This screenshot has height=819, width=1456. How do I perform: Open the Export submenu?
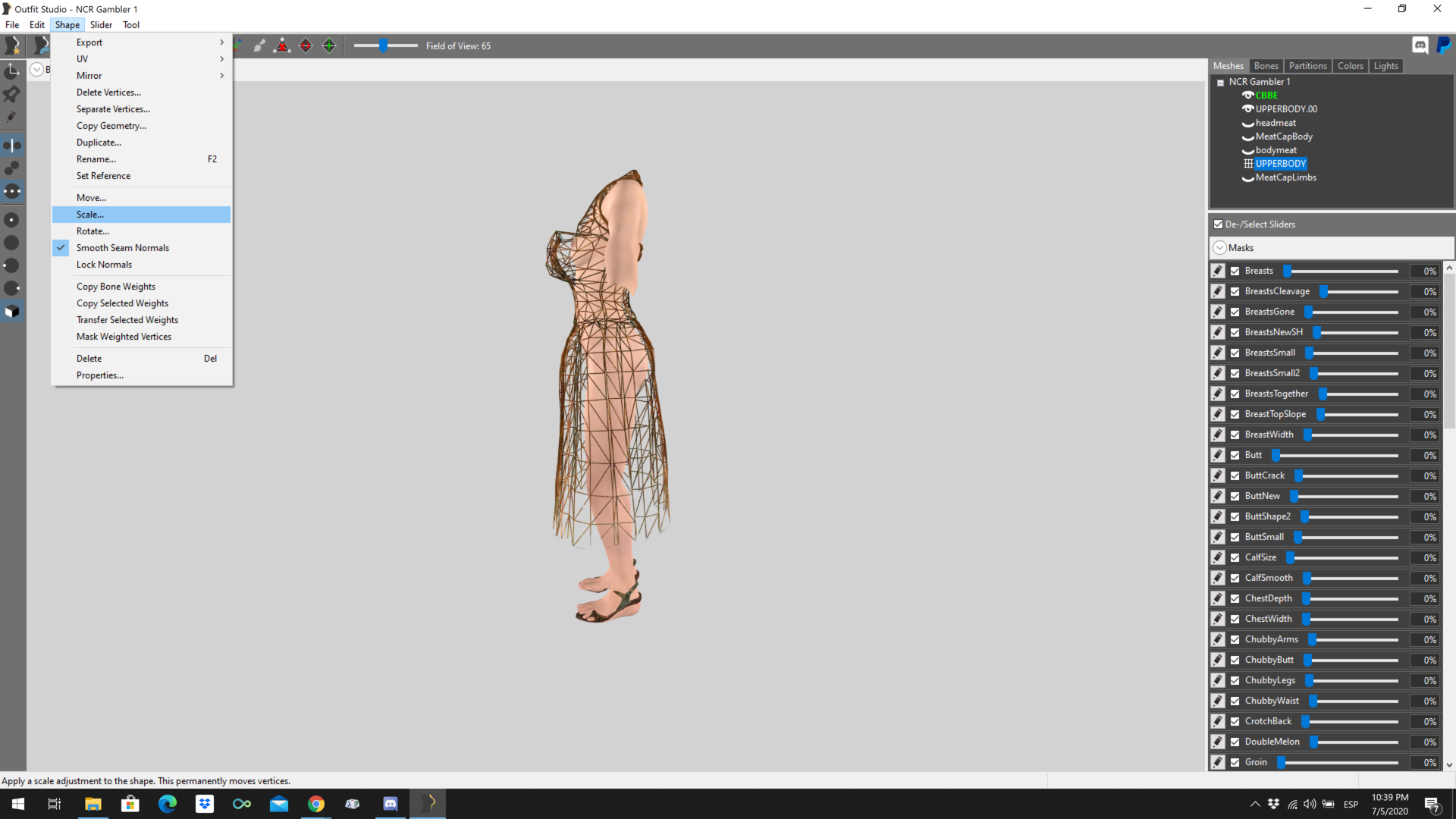141,42
